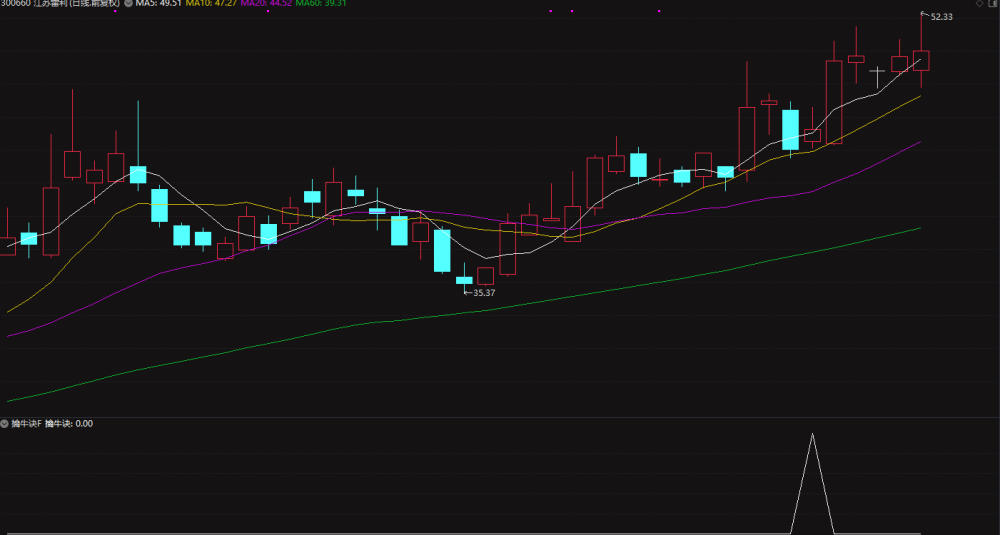Click the MA5: 49.51 label
This screenshot has width=1000, height=535.
click(158, 3)
